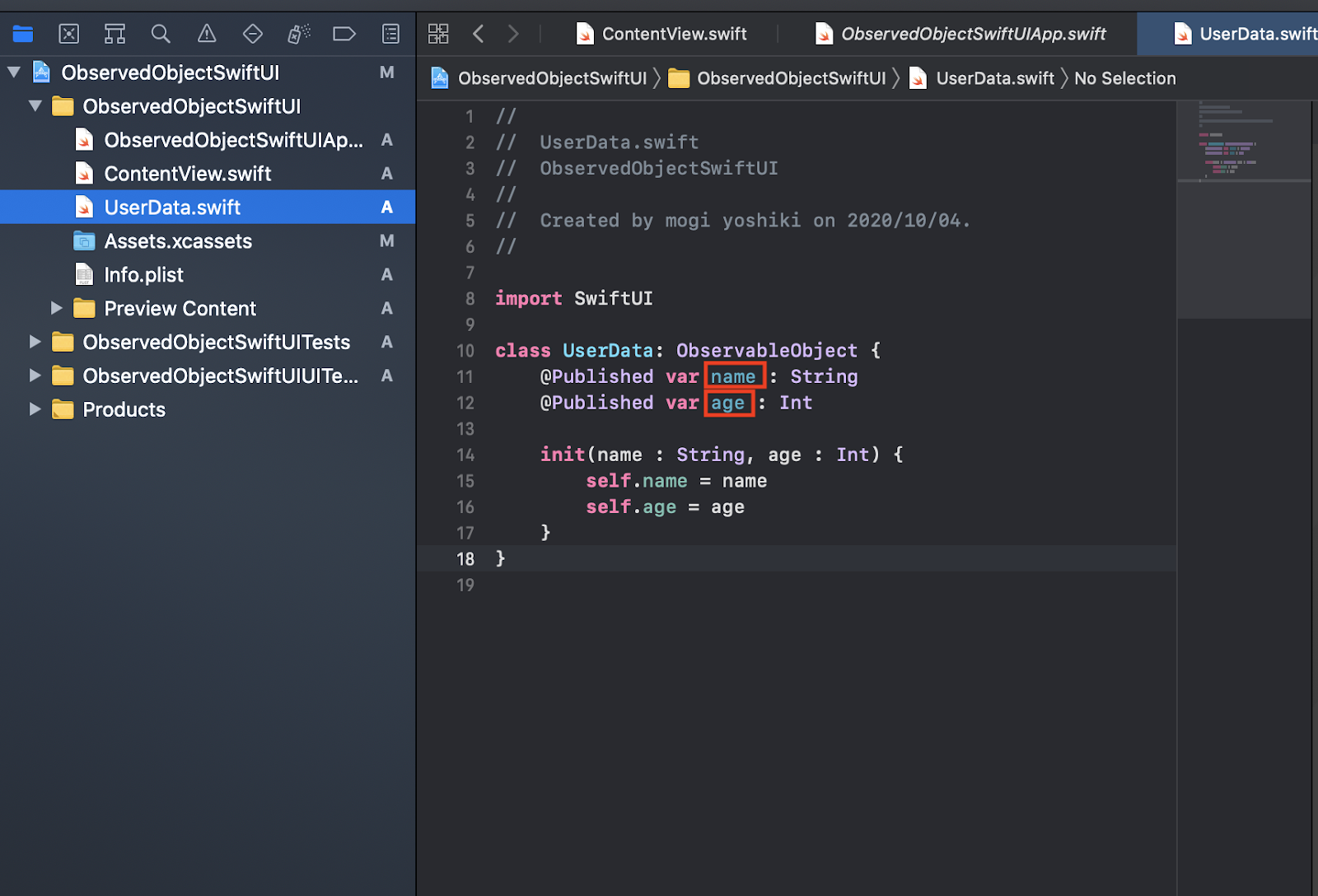Click the 'UserData' class name on line 10

pos(608,351)
